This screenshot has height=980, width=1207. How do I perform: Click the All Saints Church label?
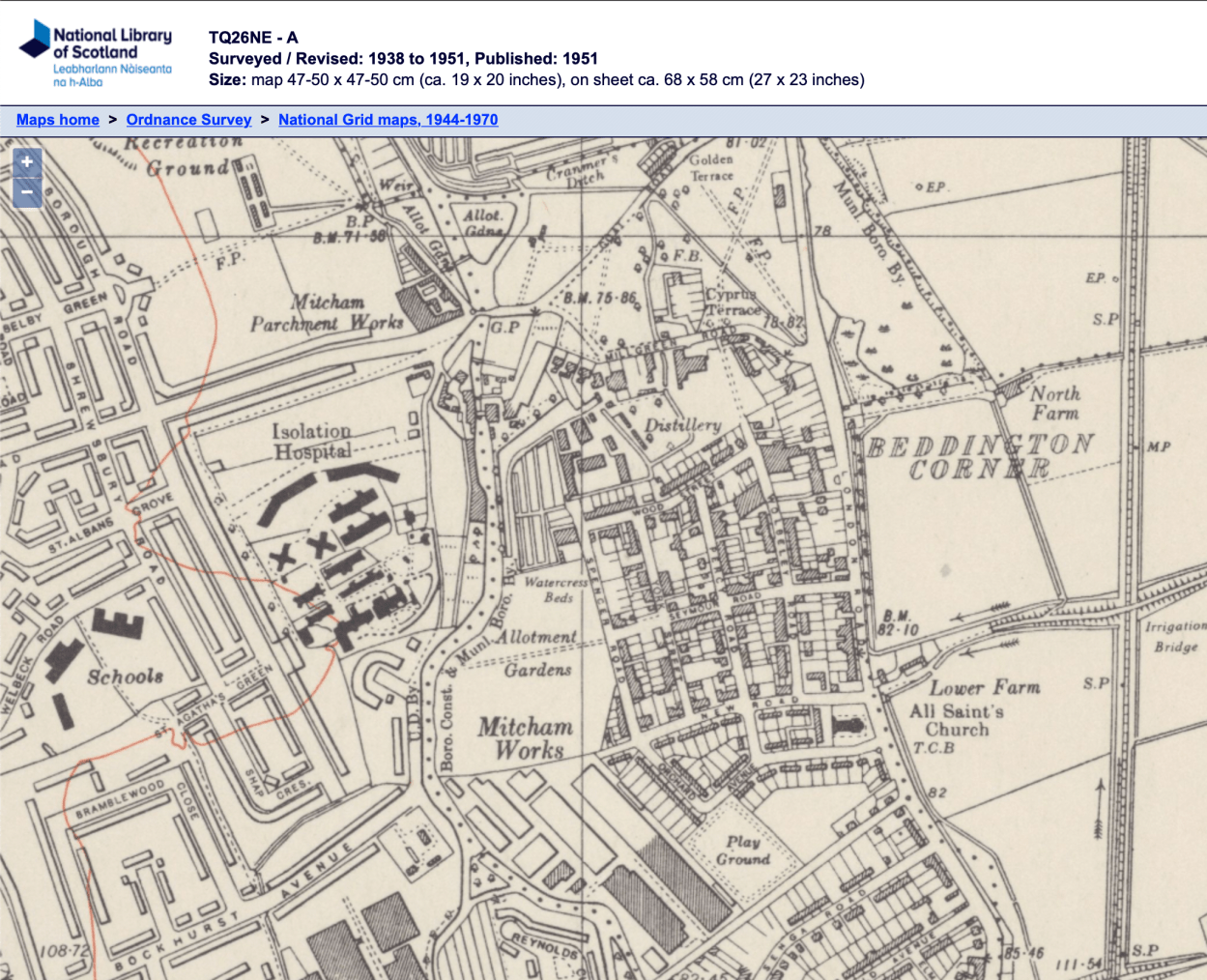click(957, 722)
